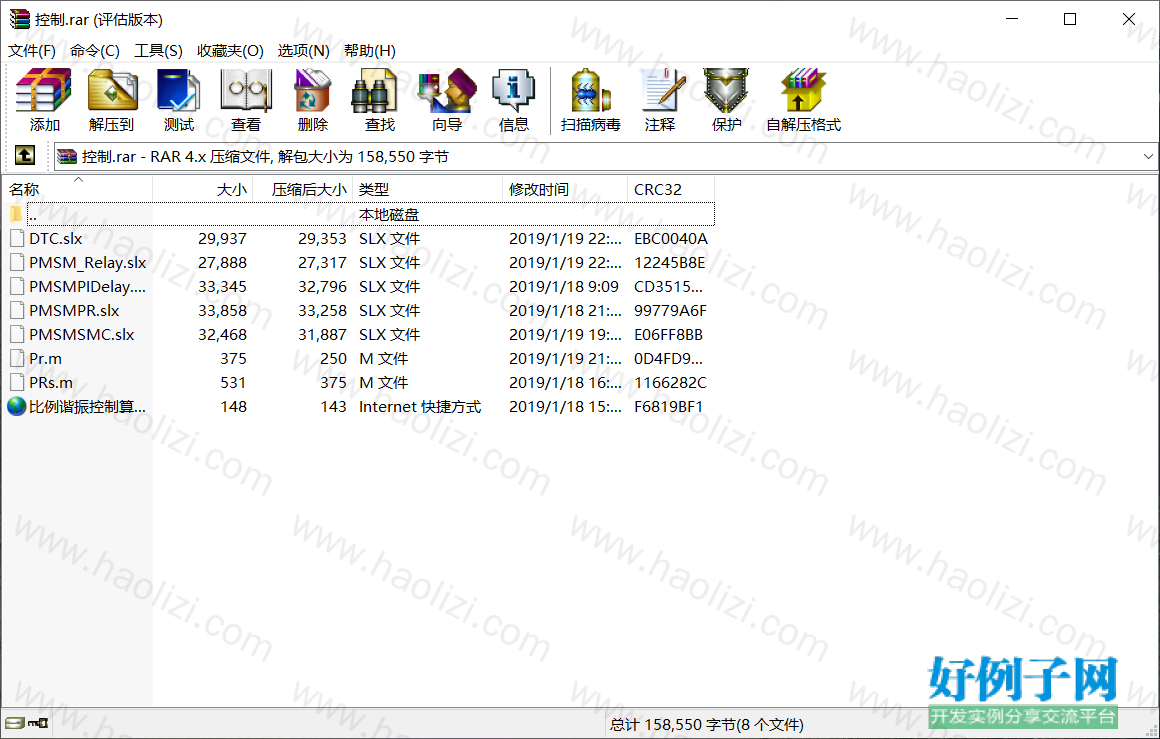
Task: Select the PMSMPIDelay file name
Action: [x=87, y=286]
